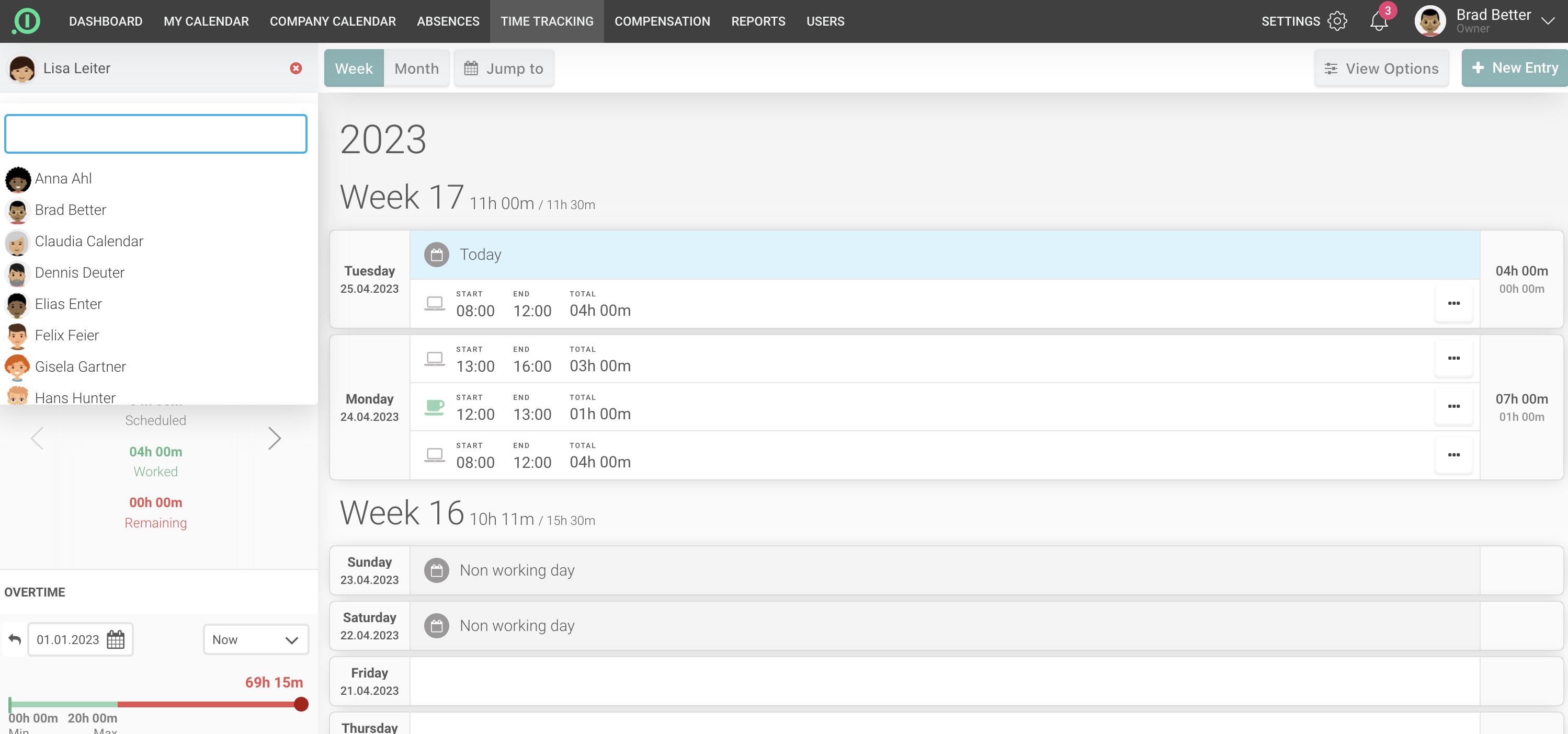Open options for Monday break entry

1453,407
